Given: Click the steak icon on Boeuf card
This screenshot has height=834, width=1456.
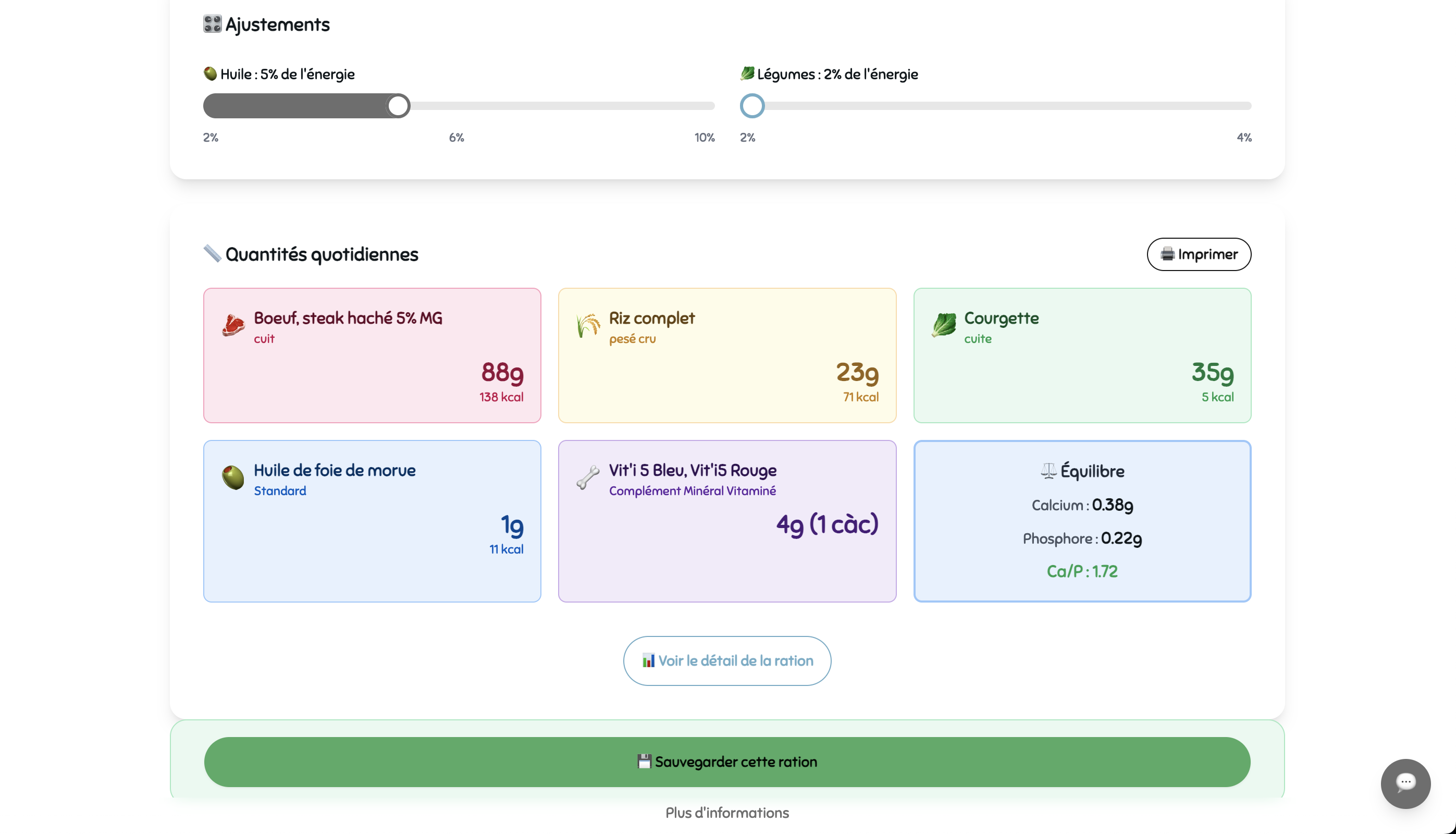Looking at the screenshot, I should click(x=233, y=325).
